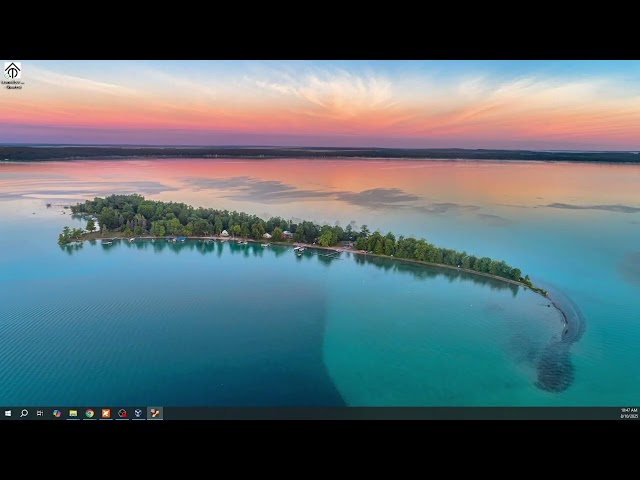Open Task View from the taskbar
This screenshot has height=480, width=640.
click(x=40, y=413)
